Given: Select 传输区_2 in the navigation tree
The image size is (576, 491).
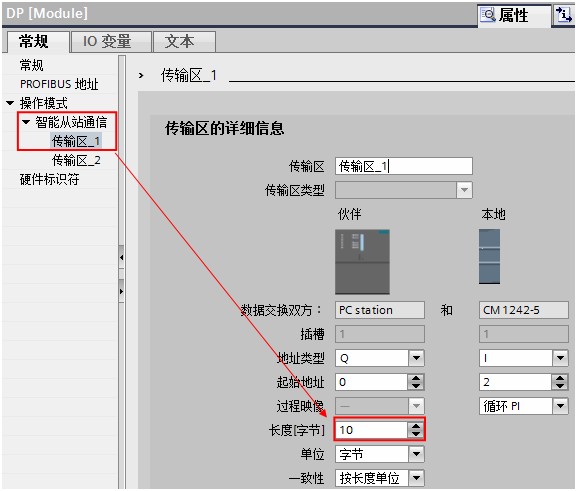Looking at the screenshot, I should [76, 160].
